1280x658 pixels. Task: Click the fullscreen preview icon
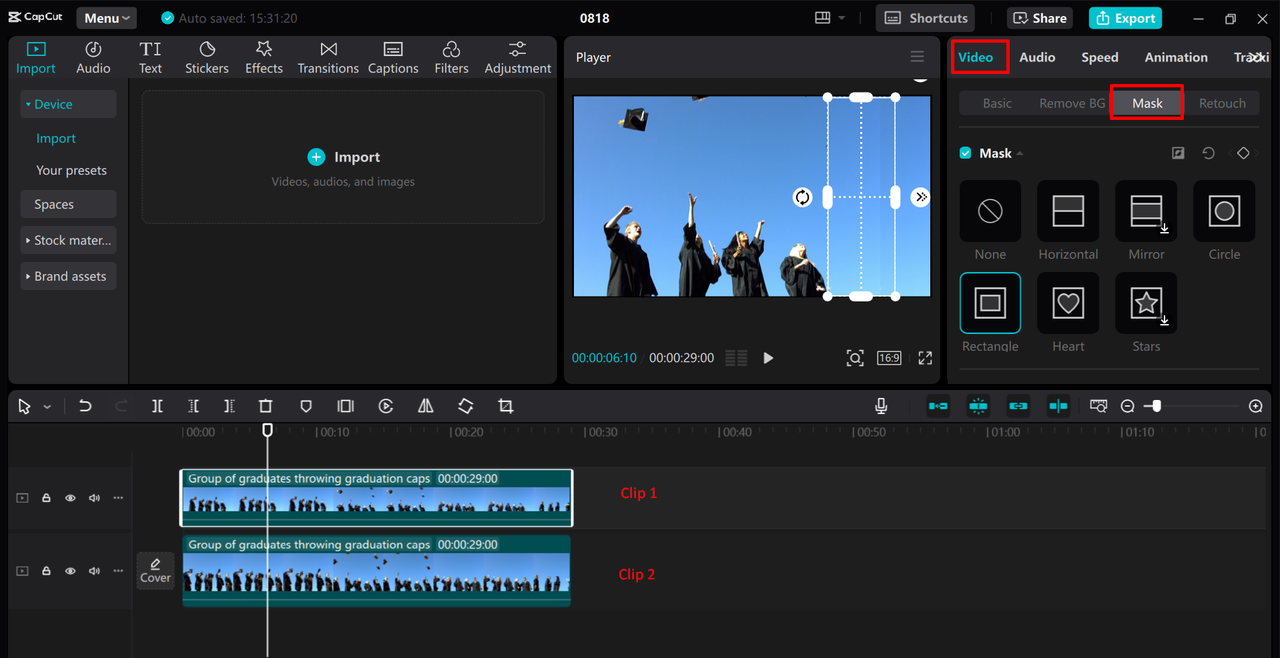925,358
